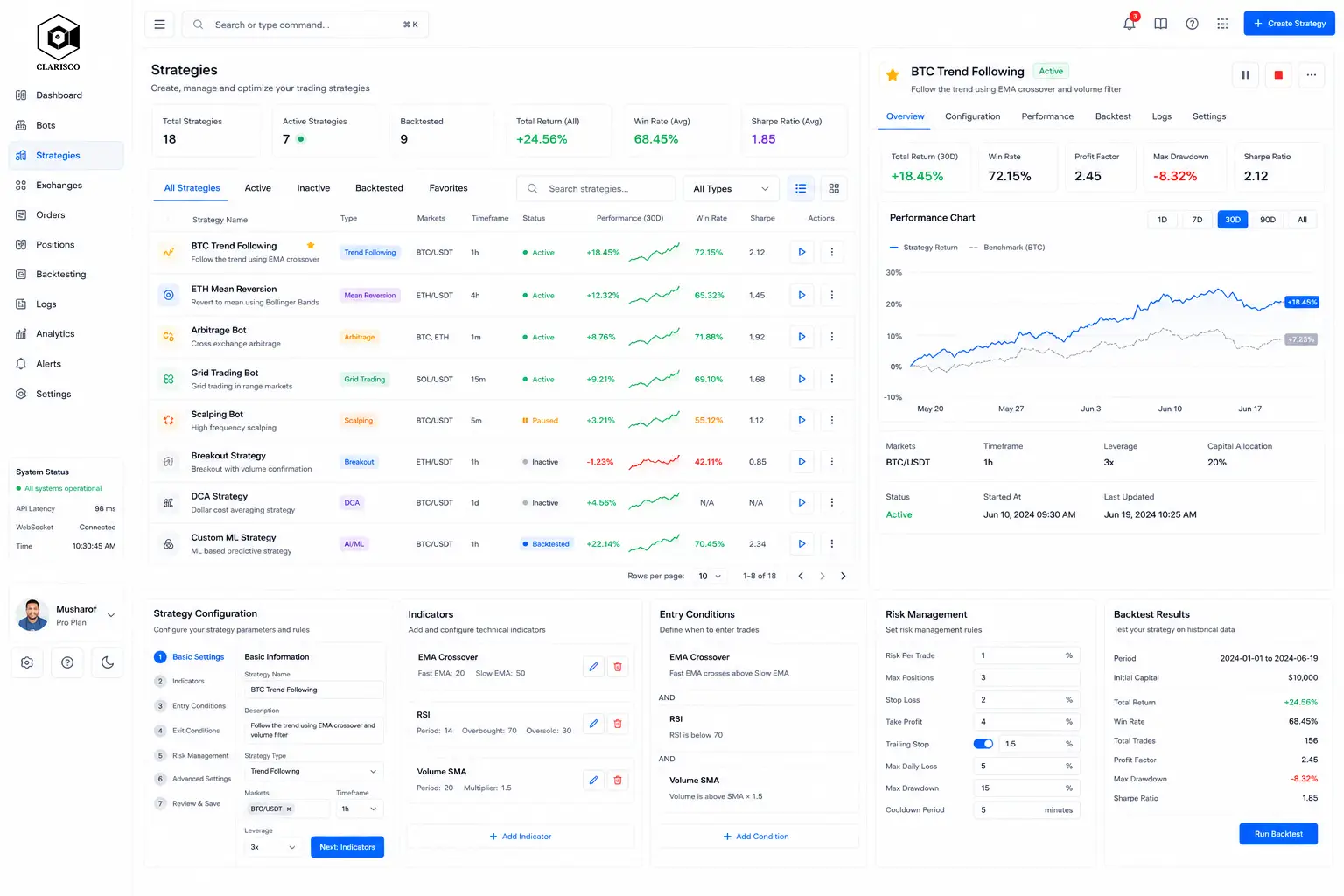Screen dimensions: 1344x896
Task: Open Backtesting in the sidebar
Action: pos(66,274)
